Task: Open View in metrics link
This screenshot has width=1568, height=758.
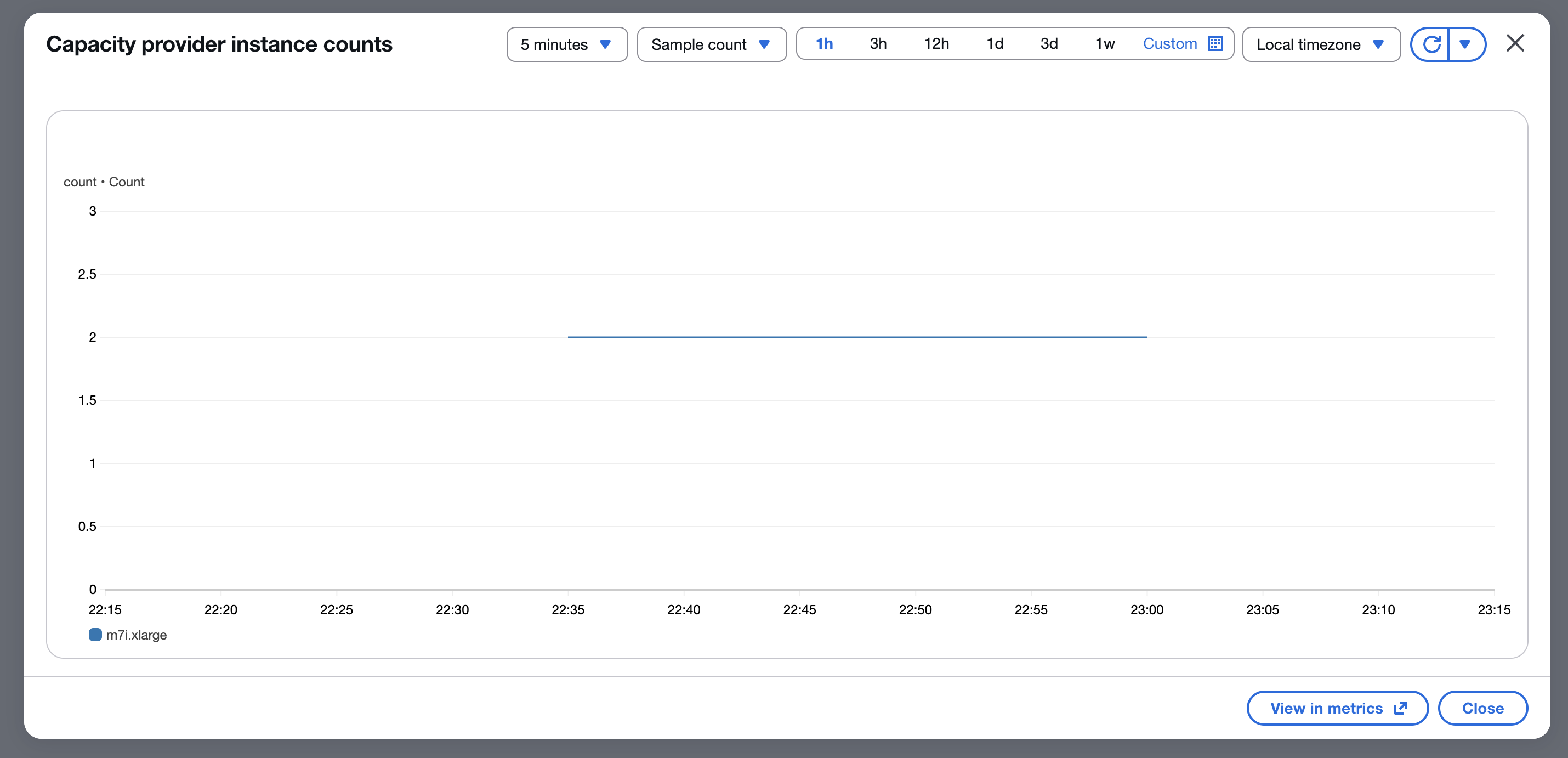Action: (1326, 708)
